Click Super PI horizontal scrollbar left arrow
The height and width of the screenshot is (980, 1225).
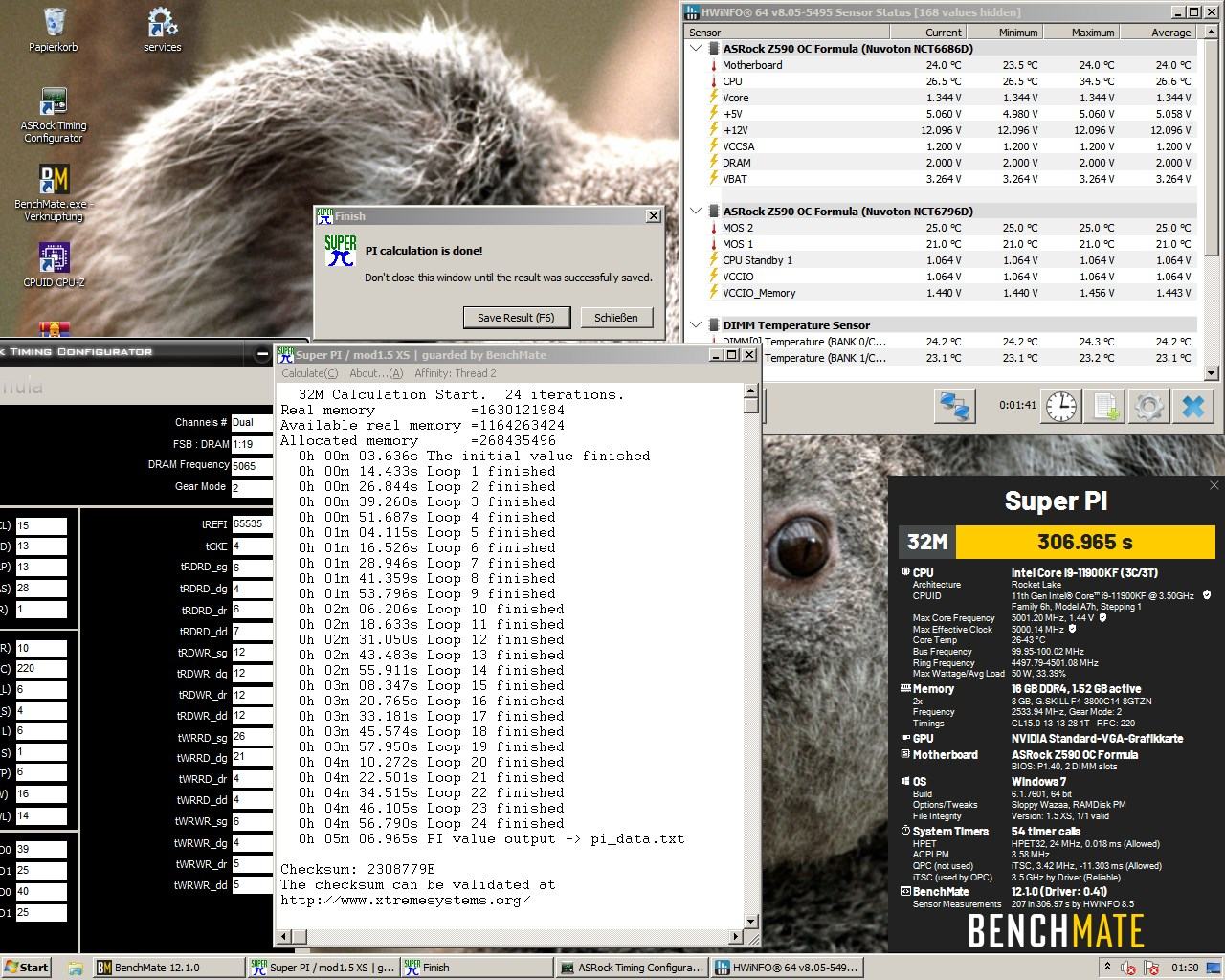(283, 936)
